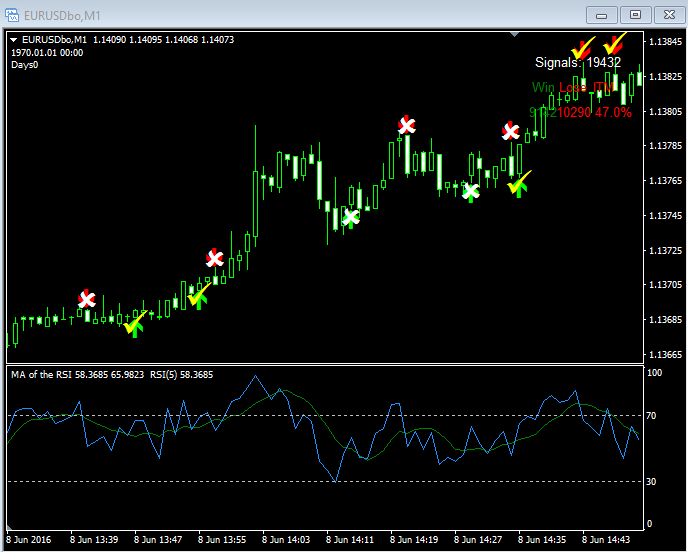The height and width of the screenshot is (552, 688).
Task: Click the 8 Jun 14:43 time label
Action: point(606,539)
